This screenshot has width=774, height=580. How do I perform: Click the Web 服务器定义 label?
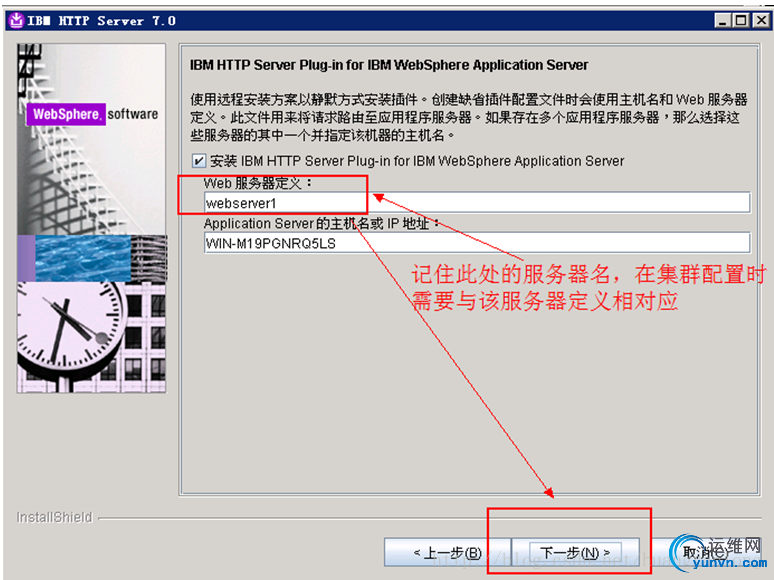pos(258,183)
